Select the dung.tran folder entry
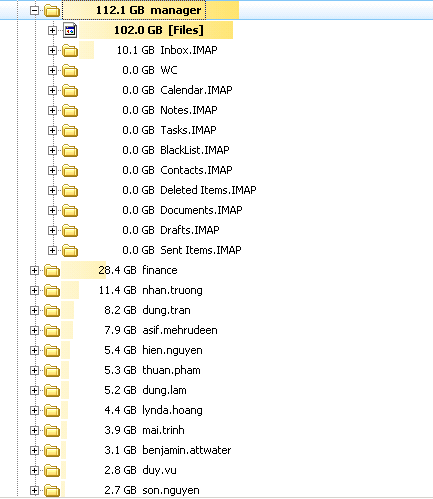The height and width of the screenshot is (499, 433). [147, 310]
